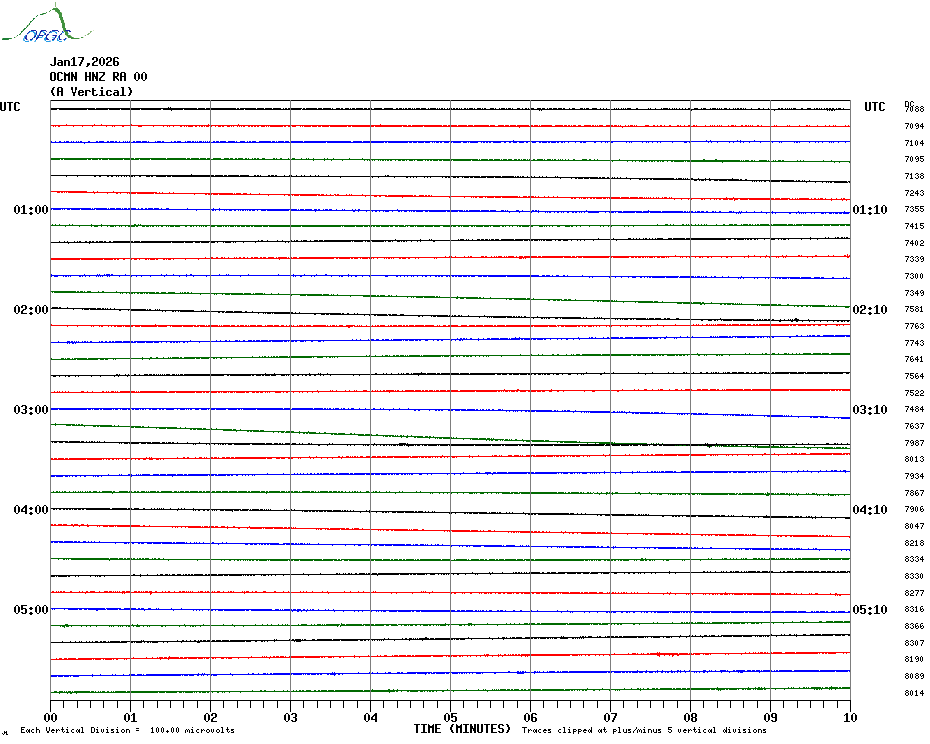This screenshot has width=930, height=744.
Task: Click the DC offset value '7763'
Action: pyautogui.click(x=914, y=326)
